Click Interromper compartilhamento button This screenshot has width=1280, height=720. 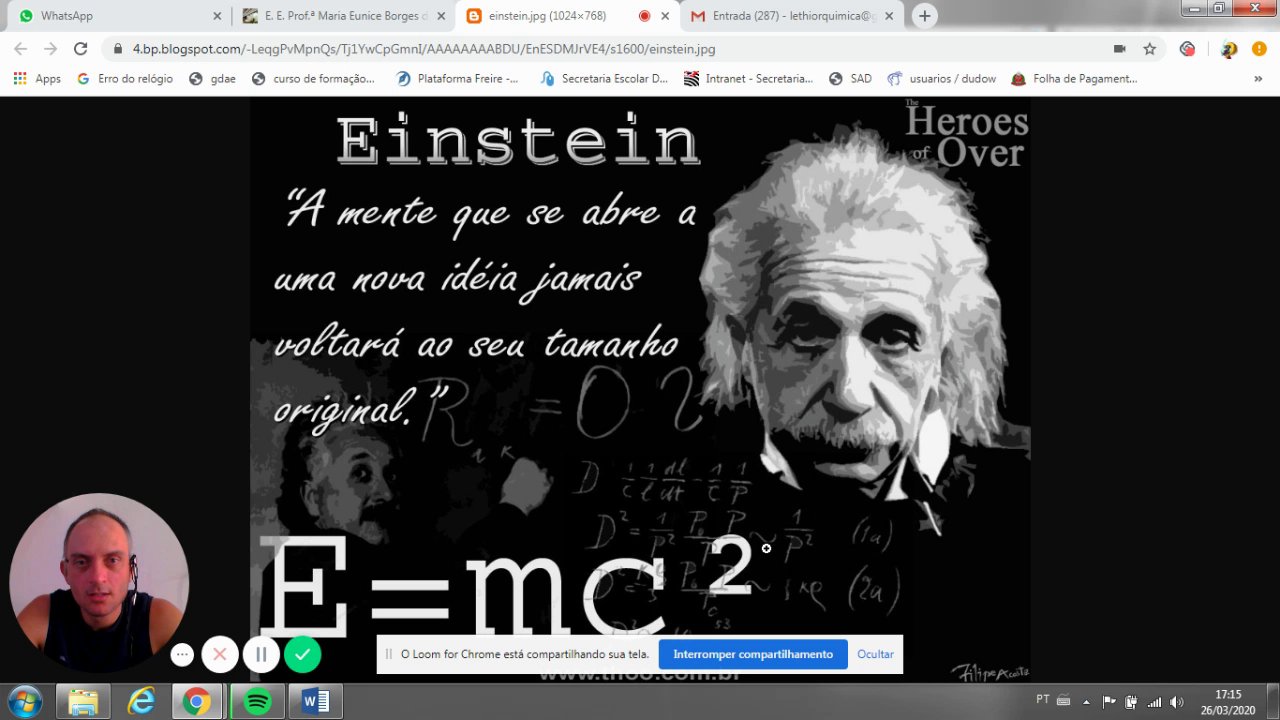pyautogui.click(x=753, y=654)
